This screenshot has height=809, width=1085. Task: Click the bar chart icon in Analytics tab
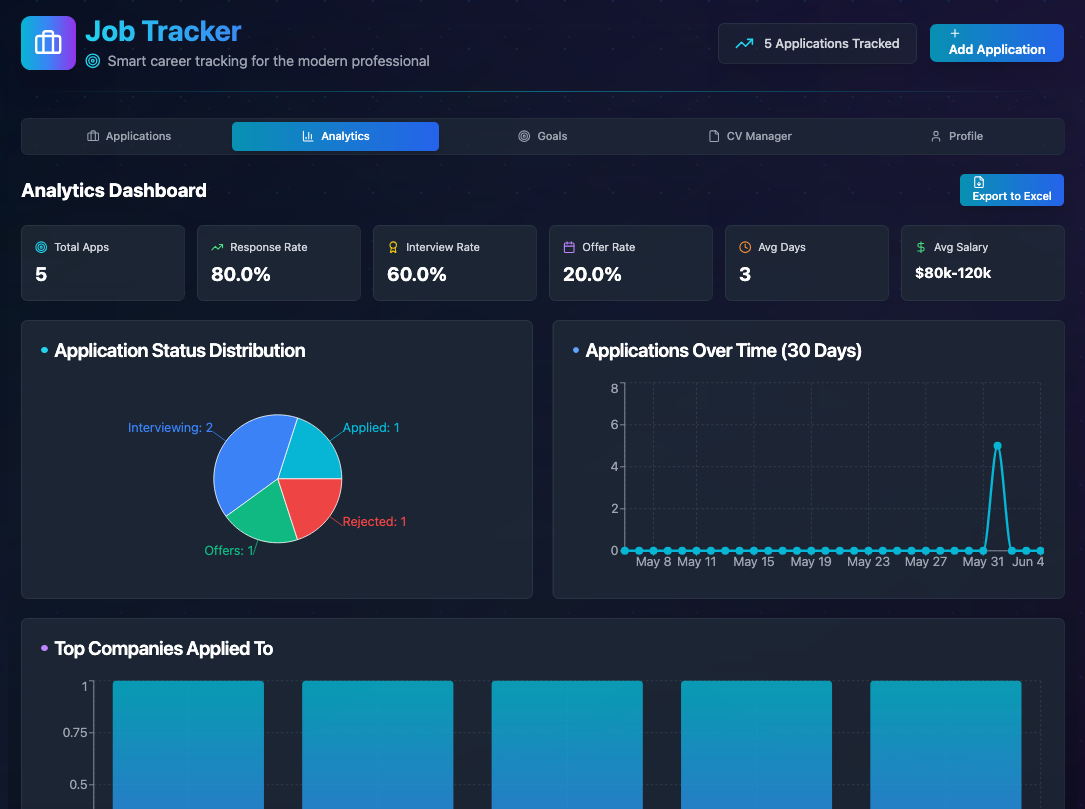308,136
